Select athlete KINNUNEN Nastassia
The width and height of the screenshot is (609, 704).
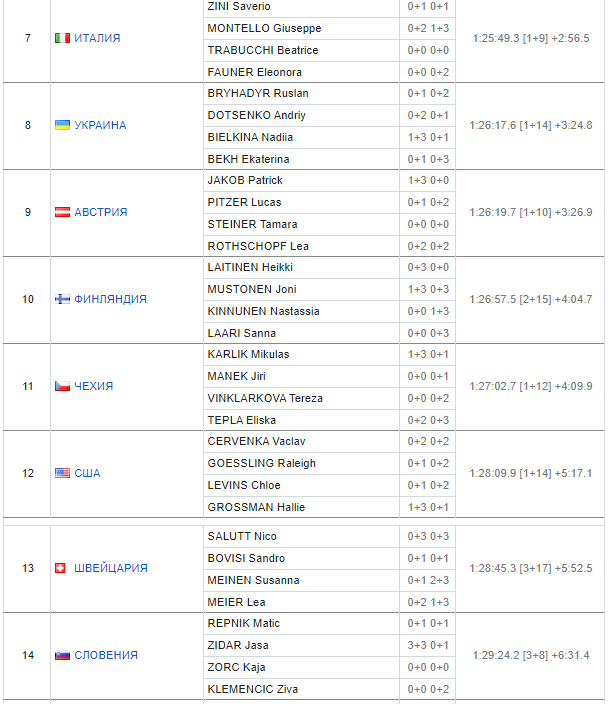[x=263, y=311]
